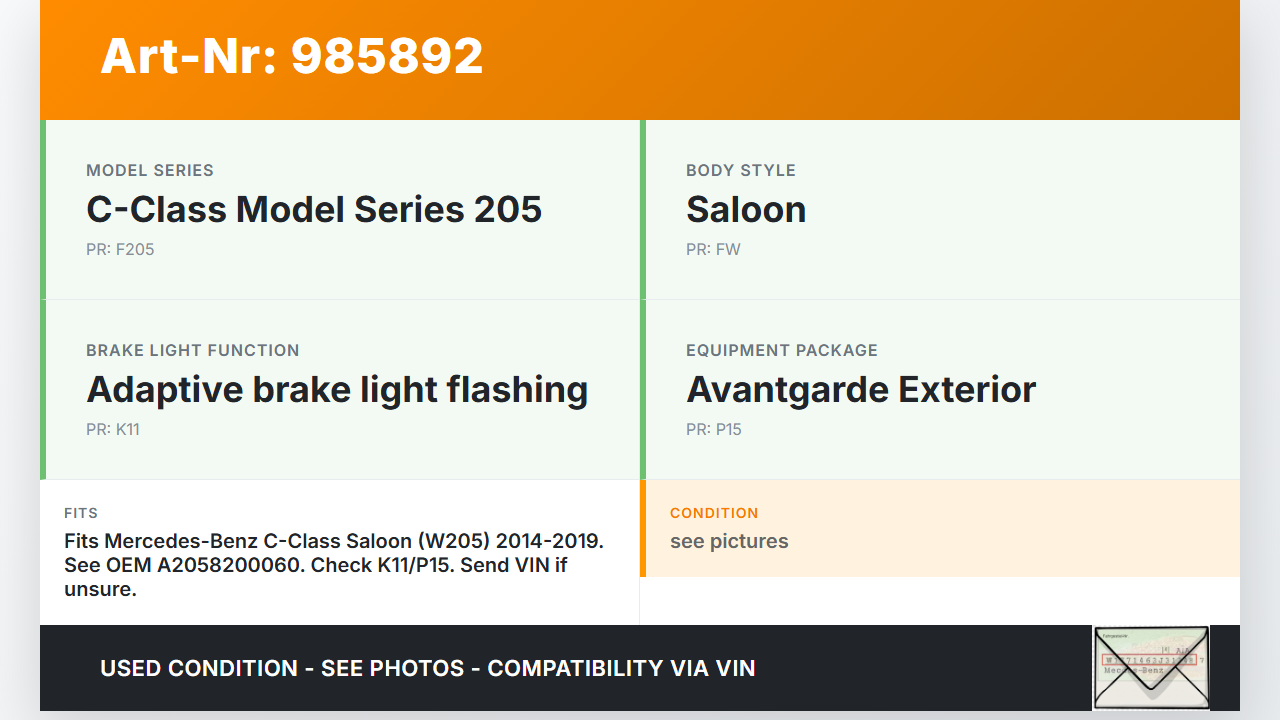
Task: Click the VIN envelope icon in footer
Action: (x=1151, y=667)
